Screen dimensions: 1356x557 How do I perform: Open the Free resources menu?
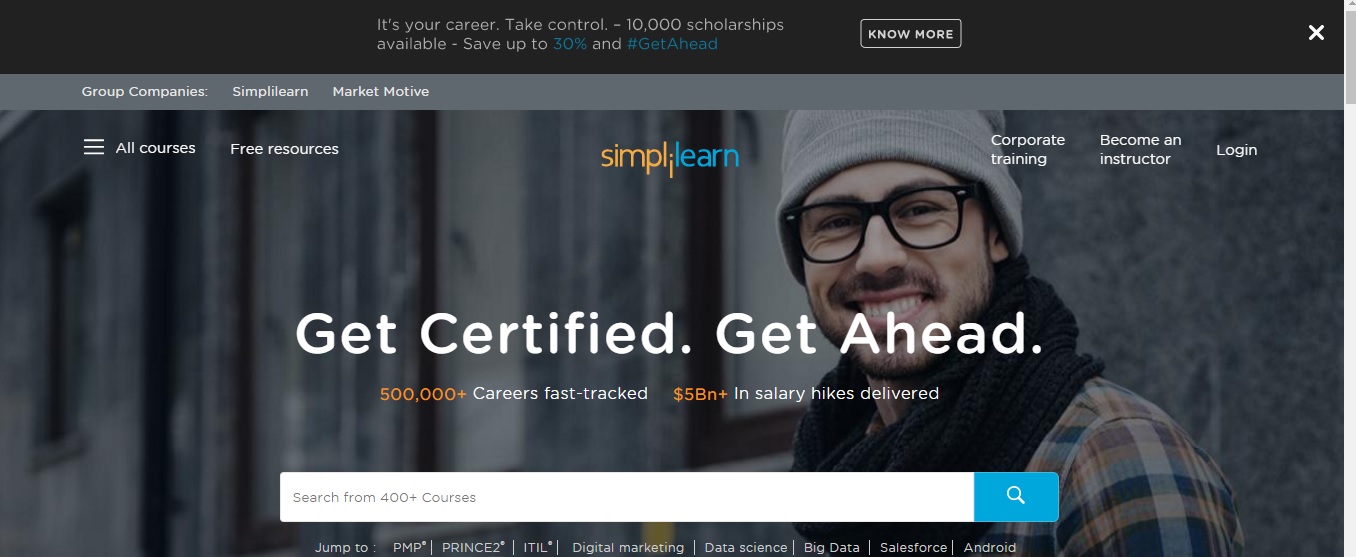[284, 149]
